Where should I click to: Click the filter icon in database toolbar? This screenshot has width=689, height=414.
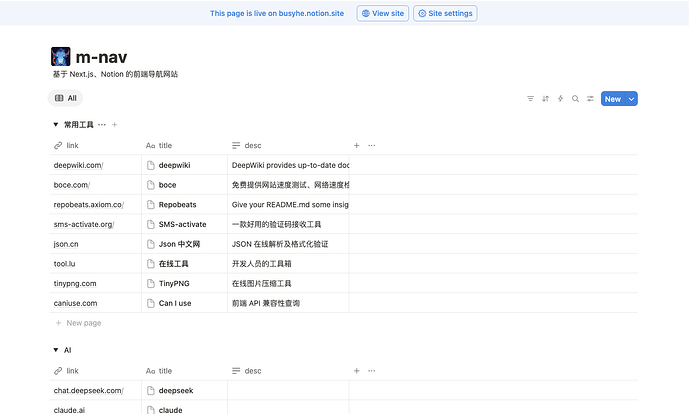pyautogui.click(x=530, y=99)
